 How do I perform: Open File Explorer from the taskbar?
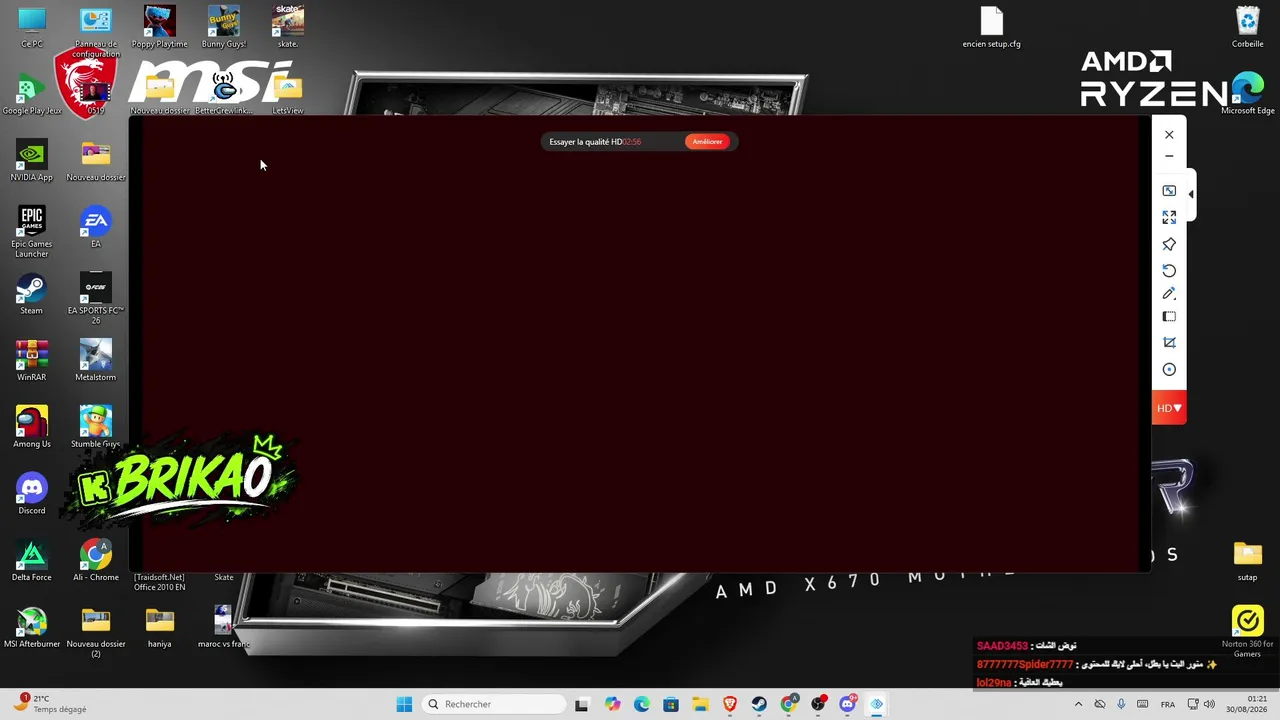700,704
